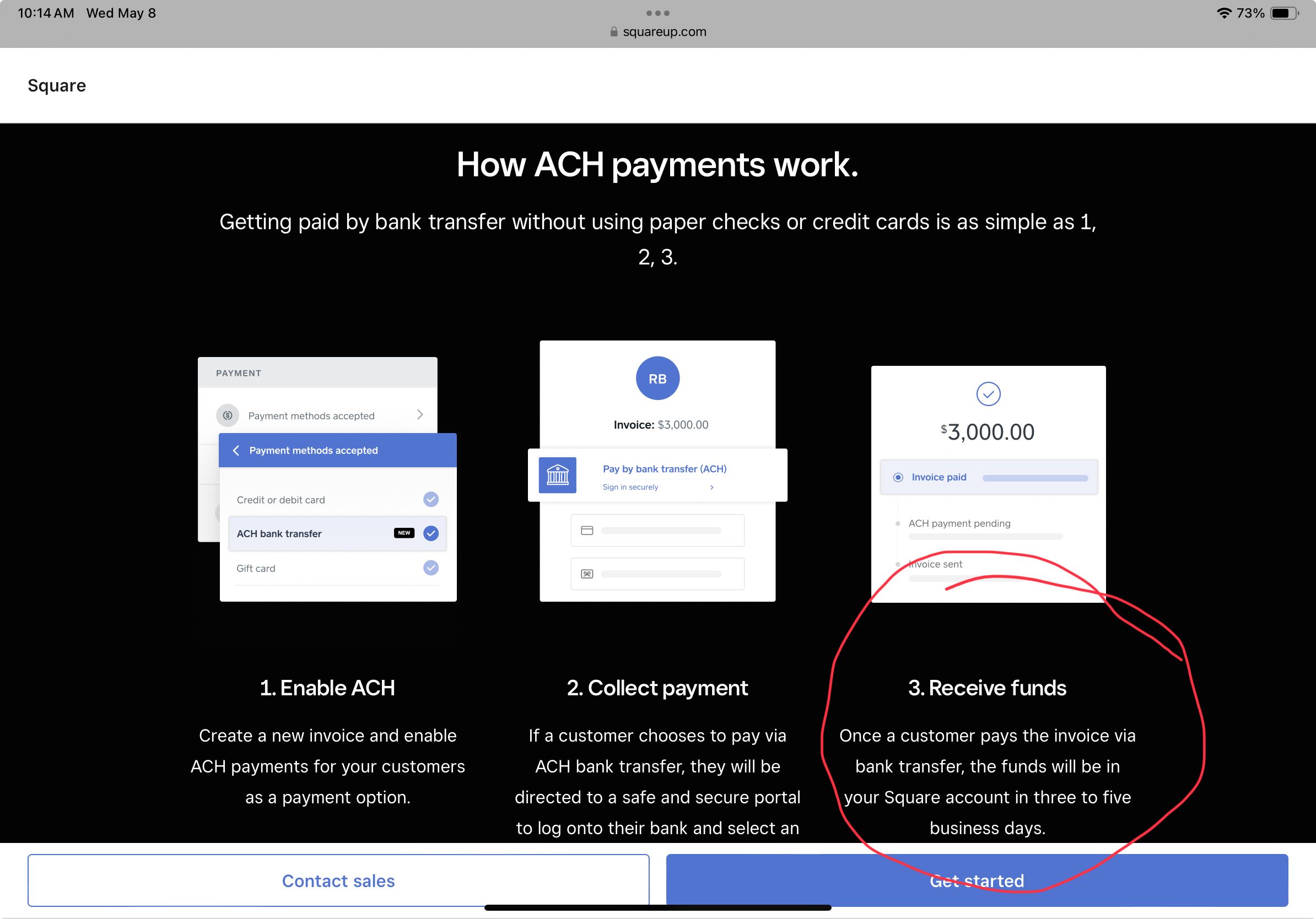Click the Contact sales button

(x=338, y=880)
